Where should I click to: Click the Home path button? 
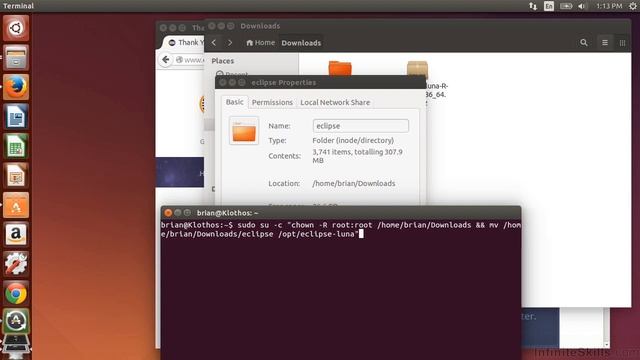point(260,42)
